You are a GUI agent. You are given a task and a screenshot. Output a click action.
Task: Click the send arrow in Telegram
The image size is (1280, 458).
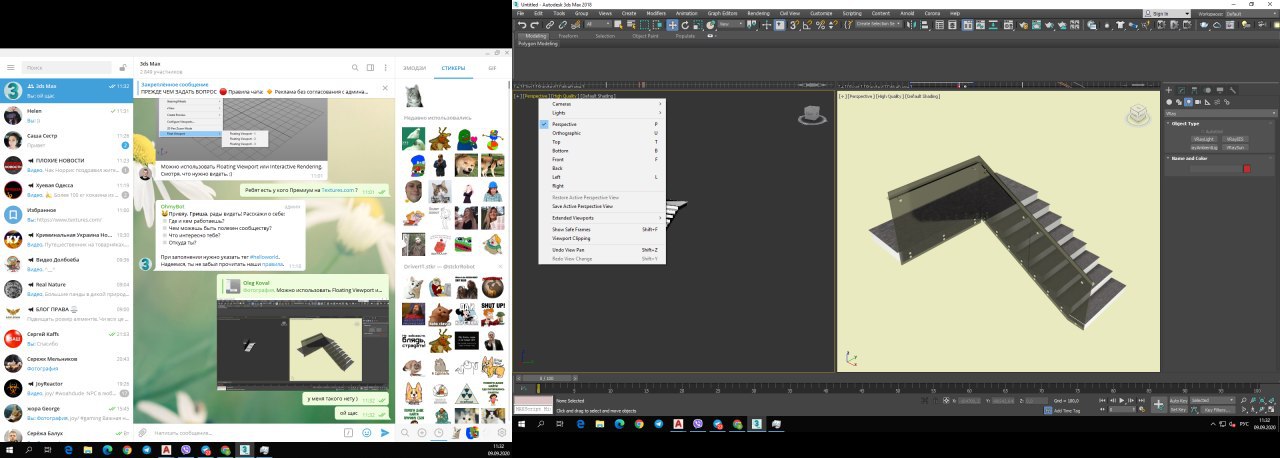[x=384, y=432]
